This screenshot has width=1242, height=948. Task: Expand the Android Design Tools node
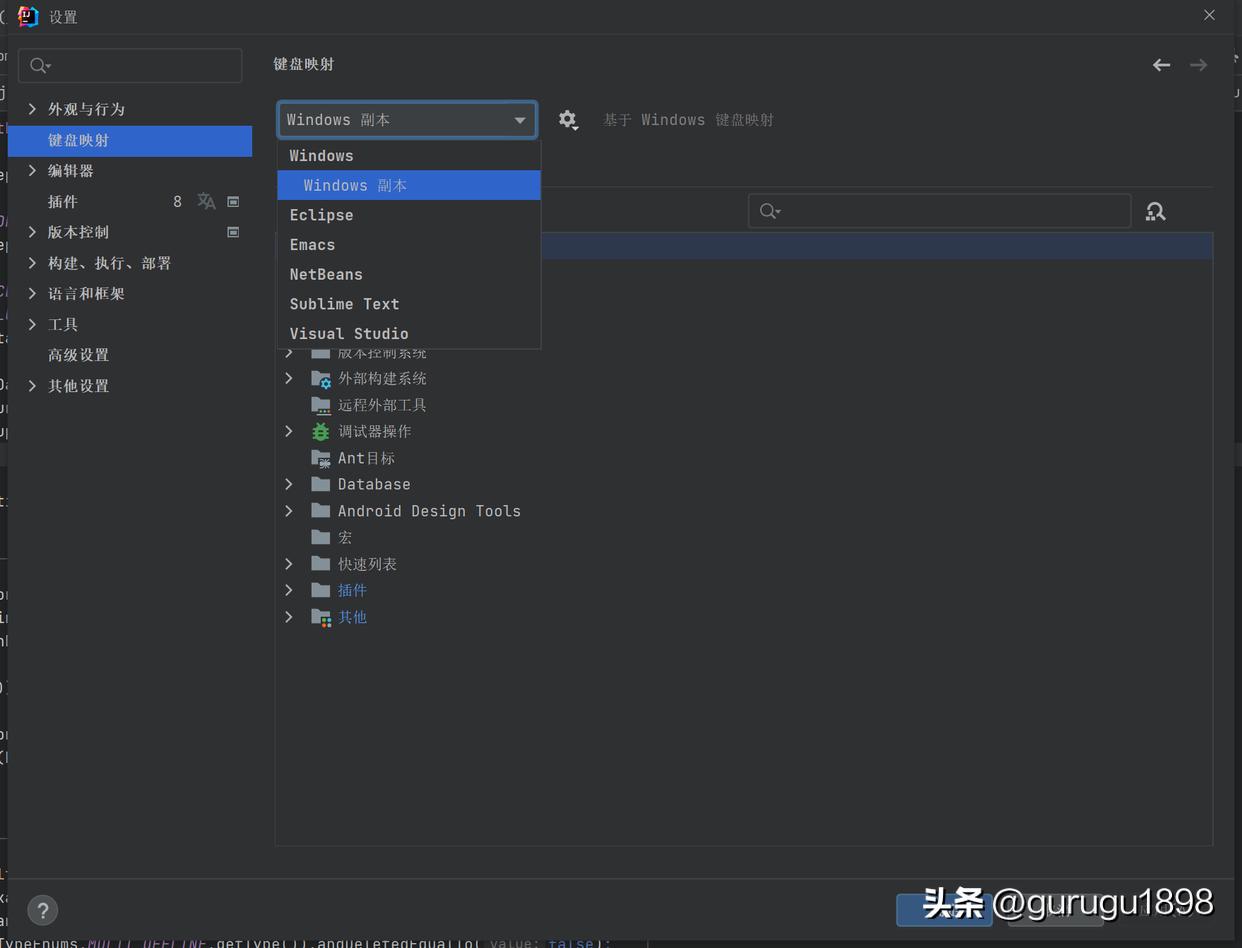289,510
